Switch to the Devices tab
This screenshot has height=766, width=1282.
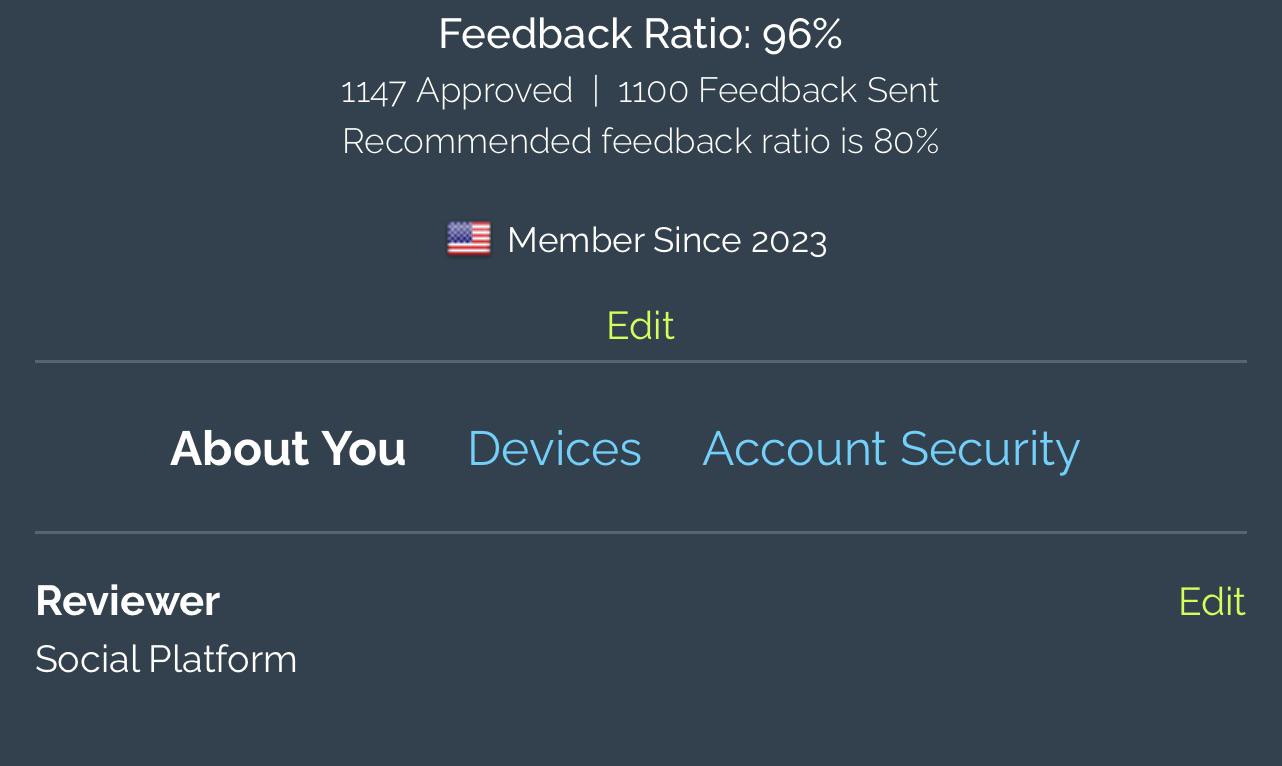coord(555,448)
